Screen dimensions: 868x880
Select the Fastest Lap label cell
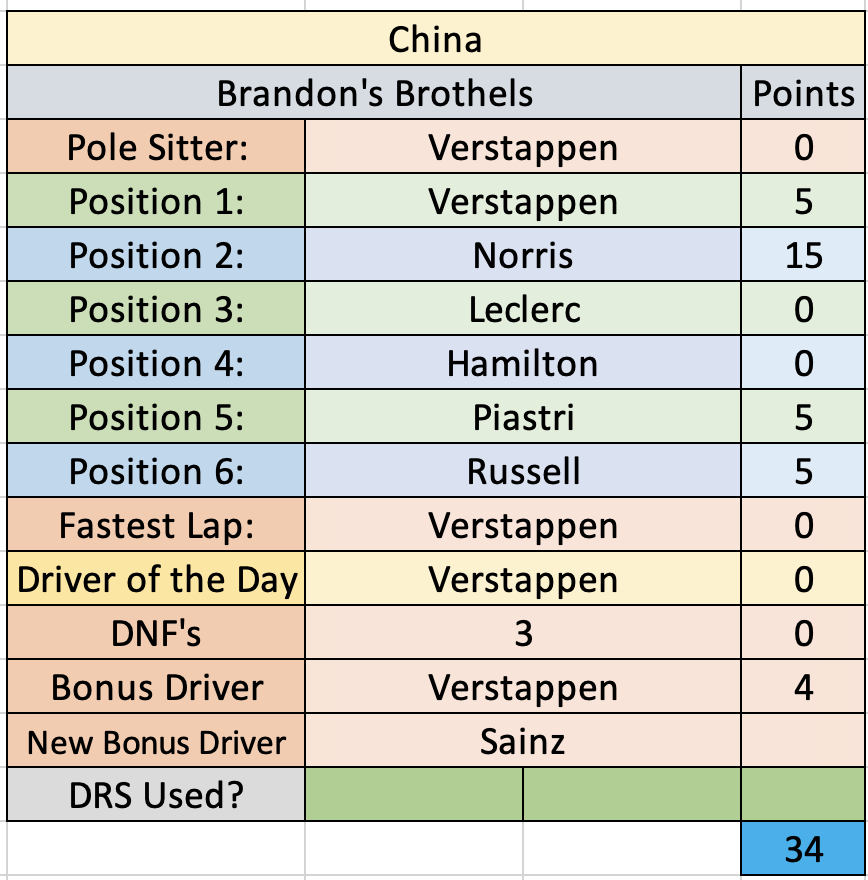click(x=156, y=524)
